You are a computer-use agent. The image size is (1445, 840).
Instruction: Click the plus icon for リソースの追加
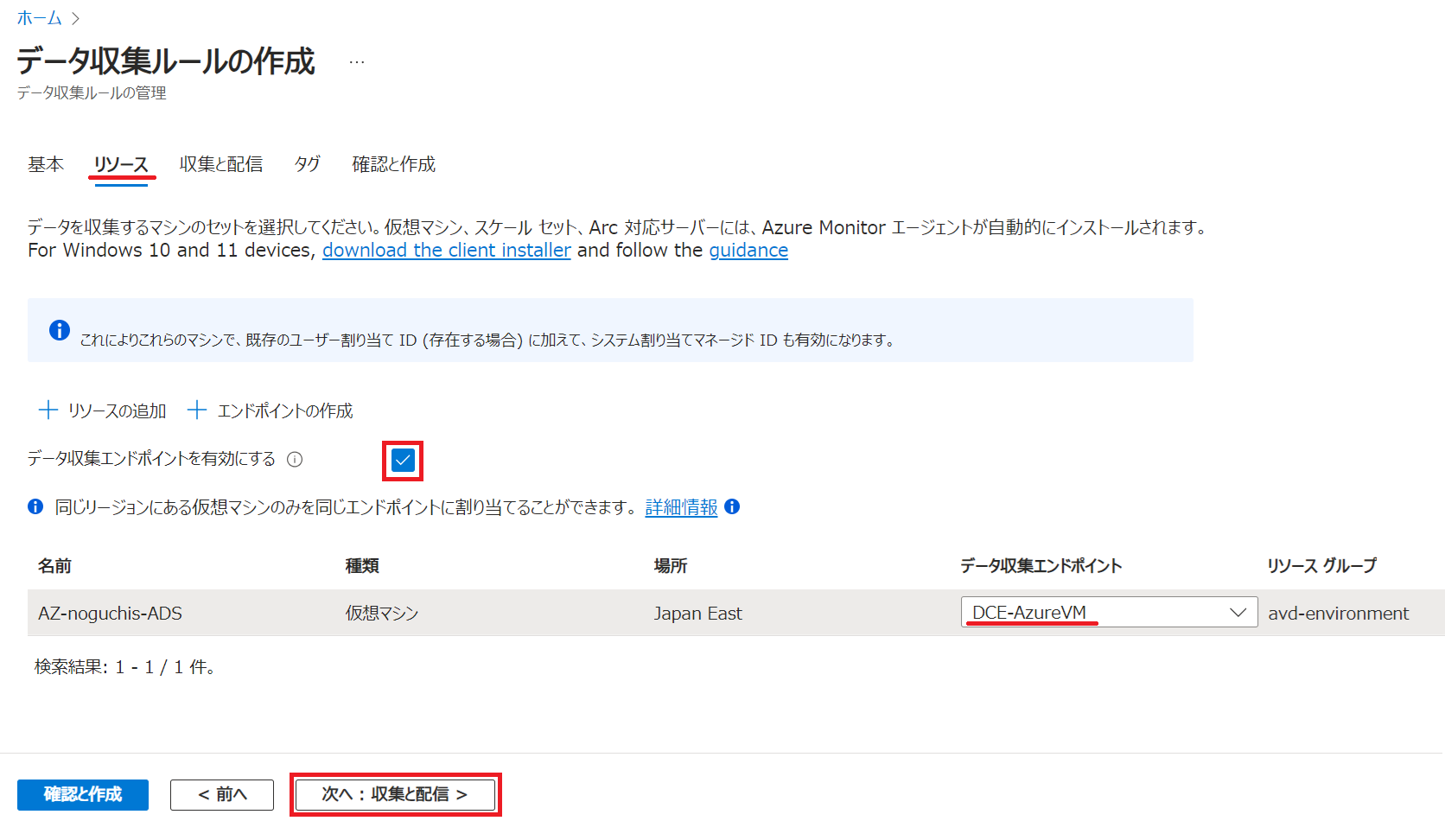[48, 410]
